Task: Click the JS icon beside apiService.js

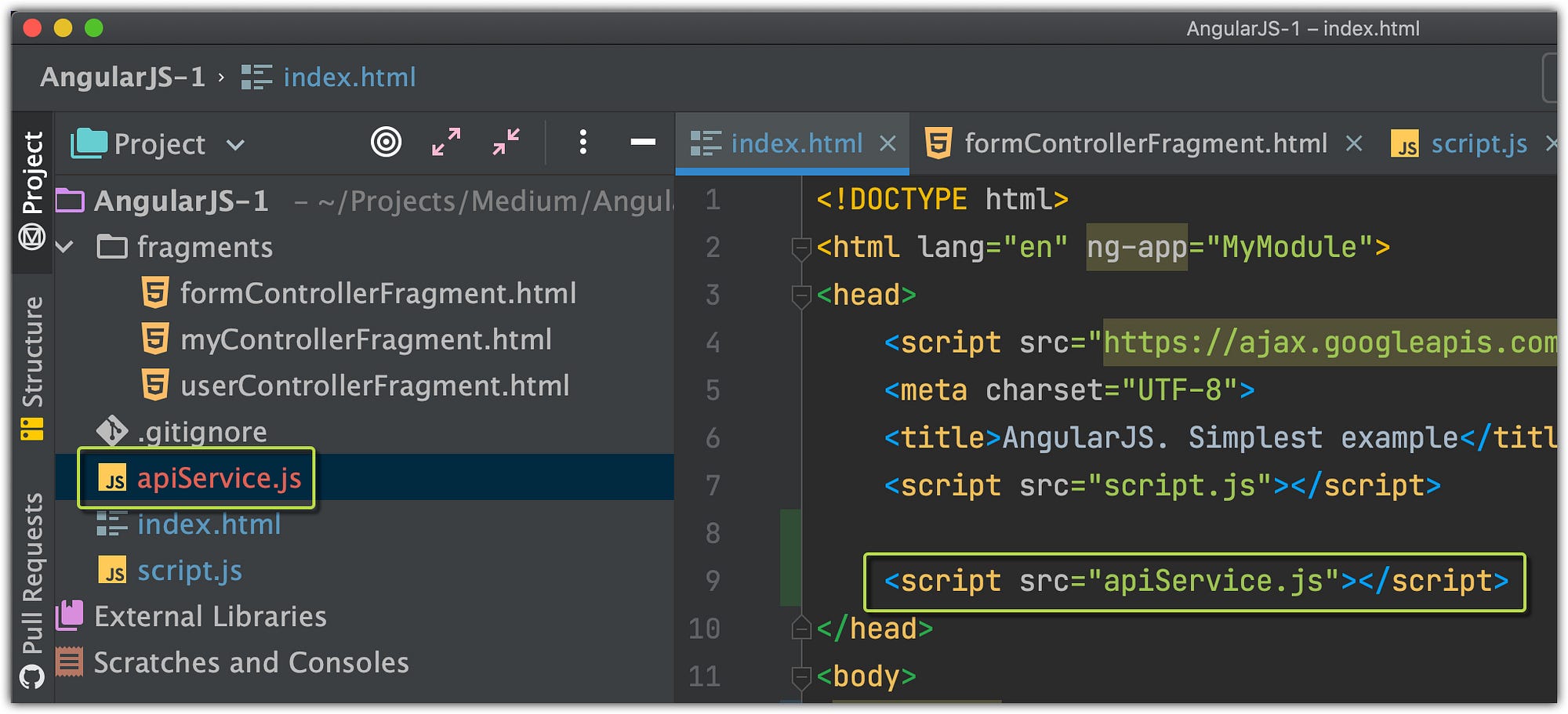Action: tap(112, 478)
